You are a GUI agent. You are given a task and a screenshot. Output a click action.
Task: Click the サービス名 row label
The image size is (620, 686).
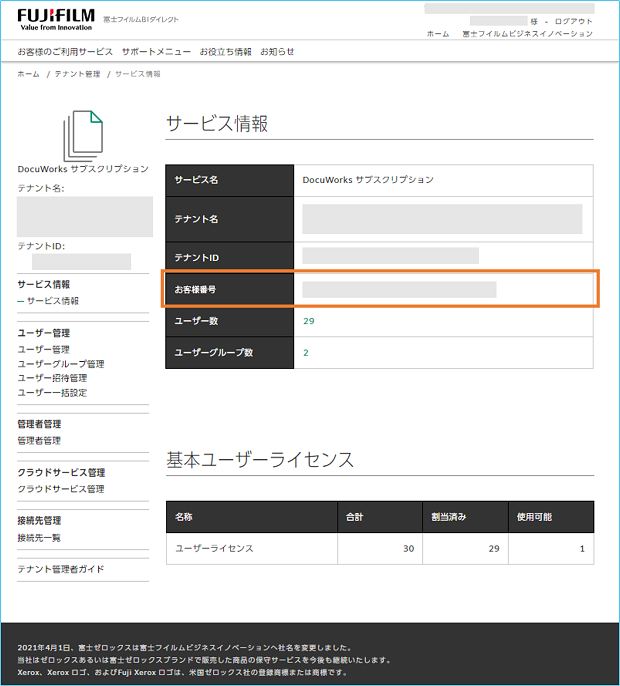point(229,180)
